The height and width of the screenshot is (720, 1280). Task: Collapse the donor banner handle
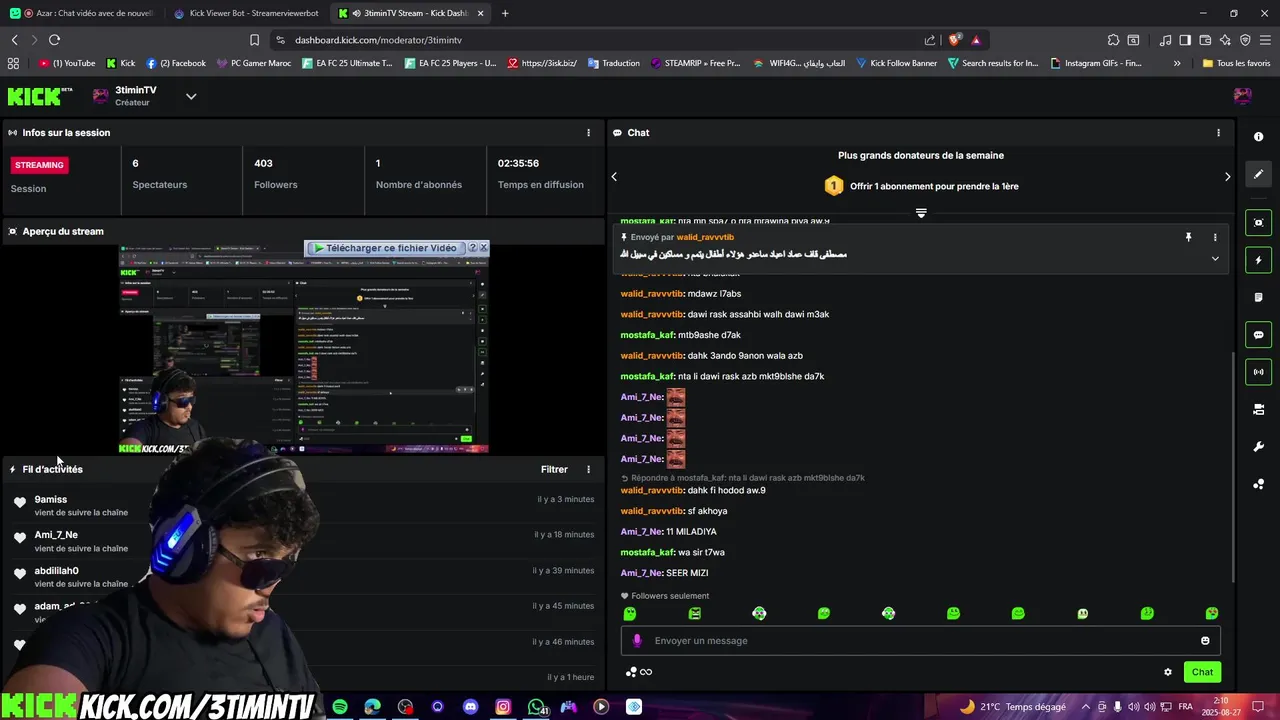click(921, 213)
